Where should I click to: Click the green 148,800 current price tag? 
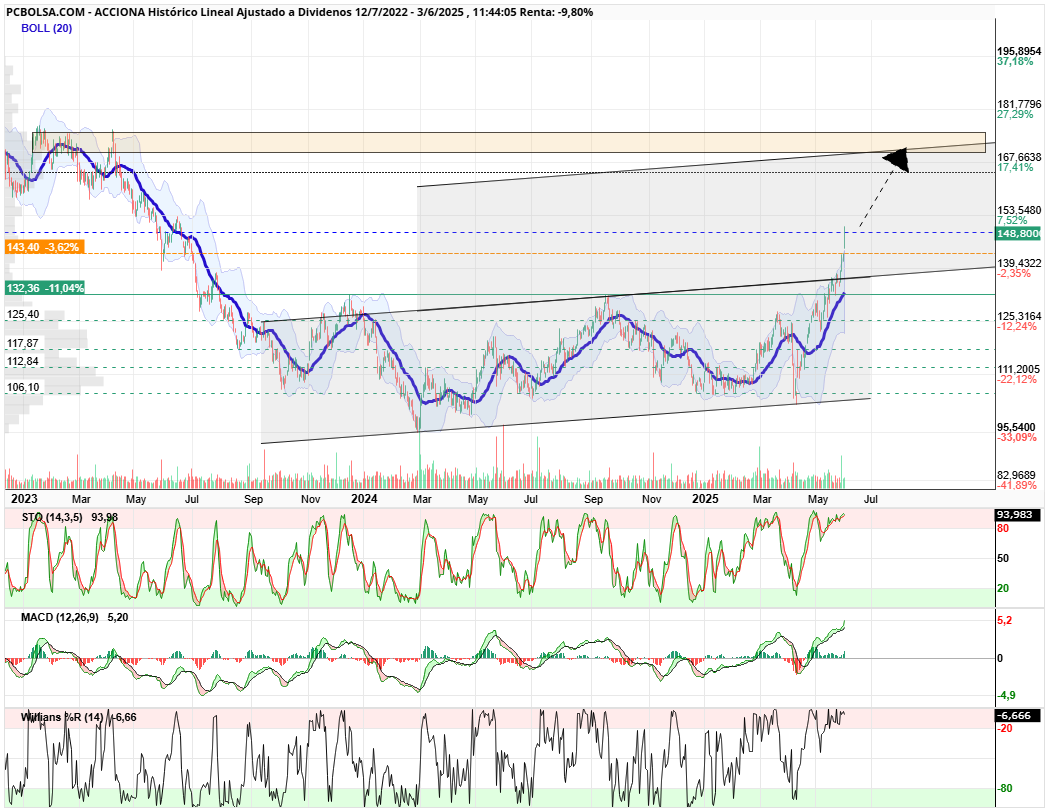tap(1018, 233)
